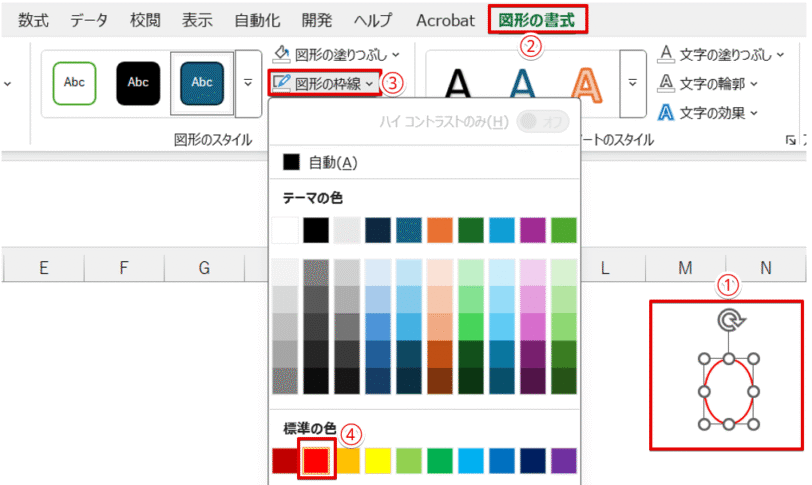Click the shape fill paint bucket icon
812x485 pixels.
(281, 53)
